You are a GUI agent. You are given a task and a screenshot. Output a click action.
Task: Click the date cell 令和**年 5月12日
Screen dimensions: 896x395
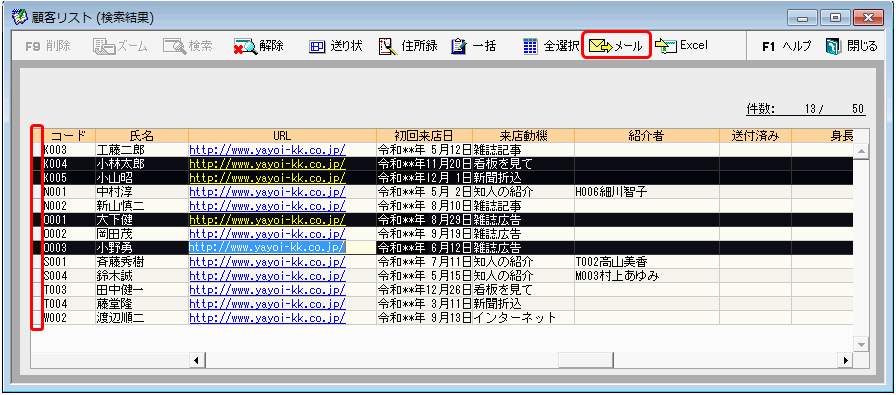point(424,150)
